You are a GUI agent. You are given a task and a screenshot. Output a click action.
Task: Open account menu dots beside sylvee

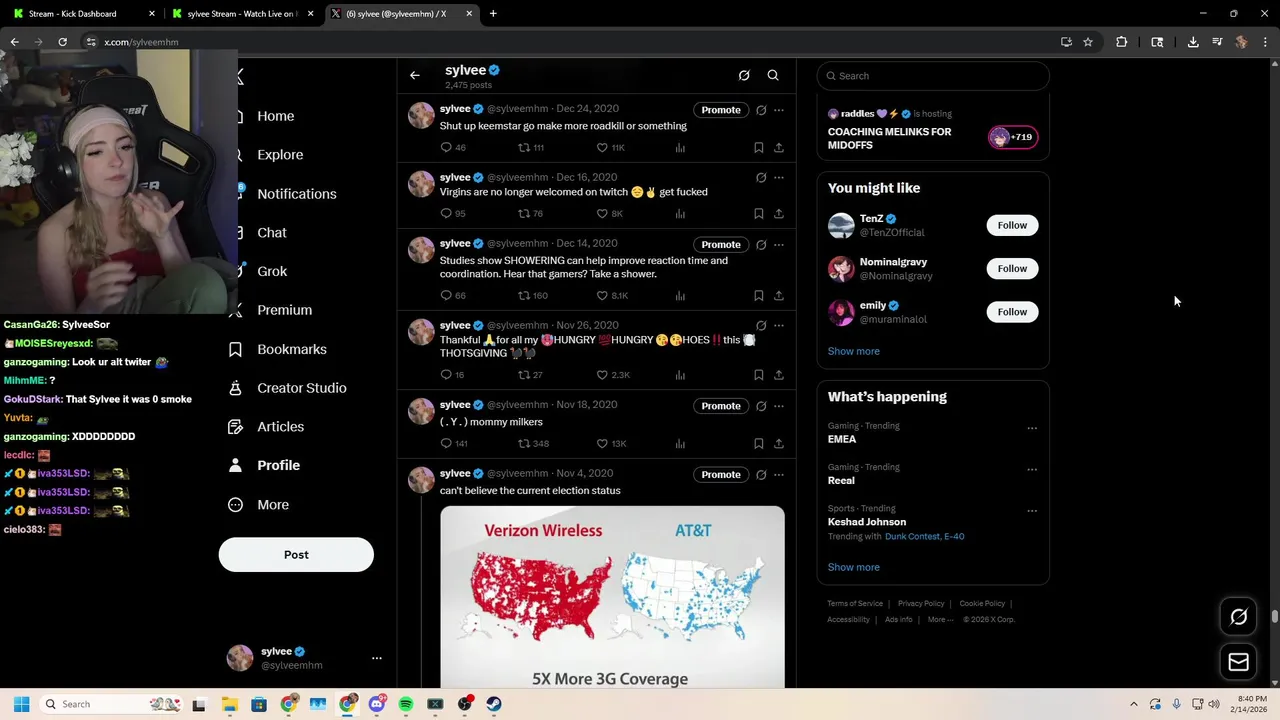click(376, 658)
